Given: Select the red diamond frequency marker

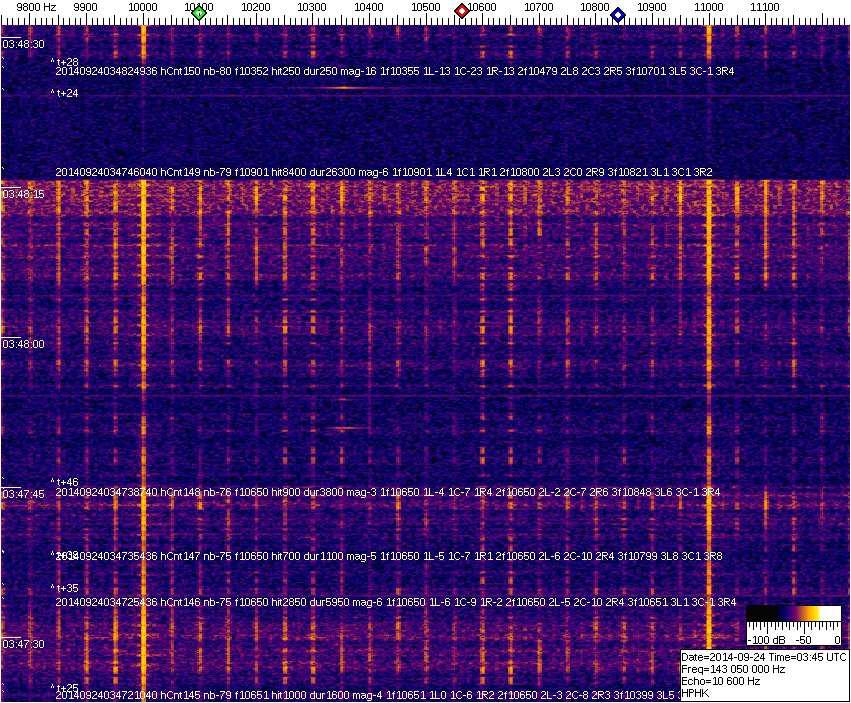Looking at the screenshot, I should [x=462, y=11].
